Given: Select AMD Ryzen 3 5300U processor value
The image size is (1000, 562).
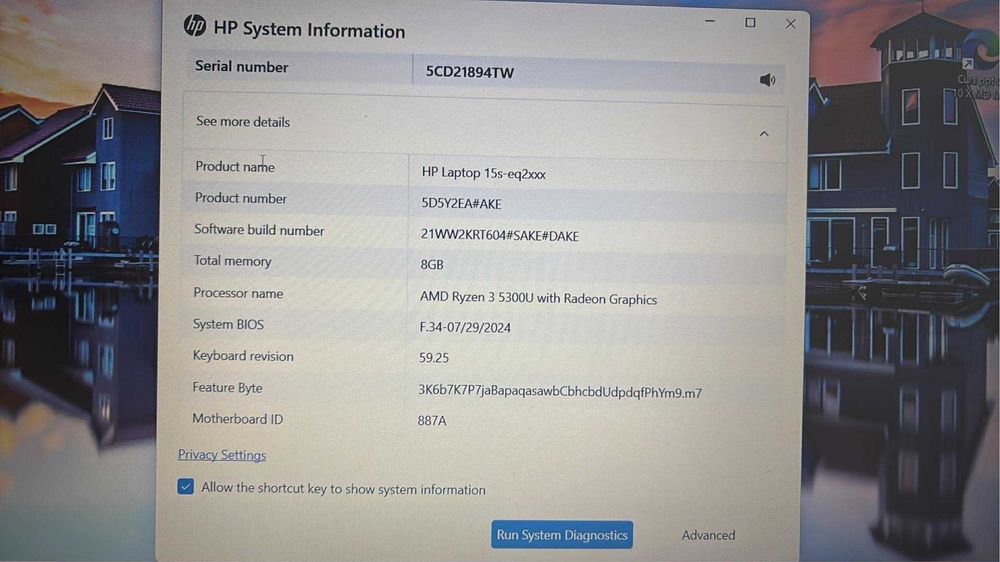Looking at the screenshot, I should [538, 299].
